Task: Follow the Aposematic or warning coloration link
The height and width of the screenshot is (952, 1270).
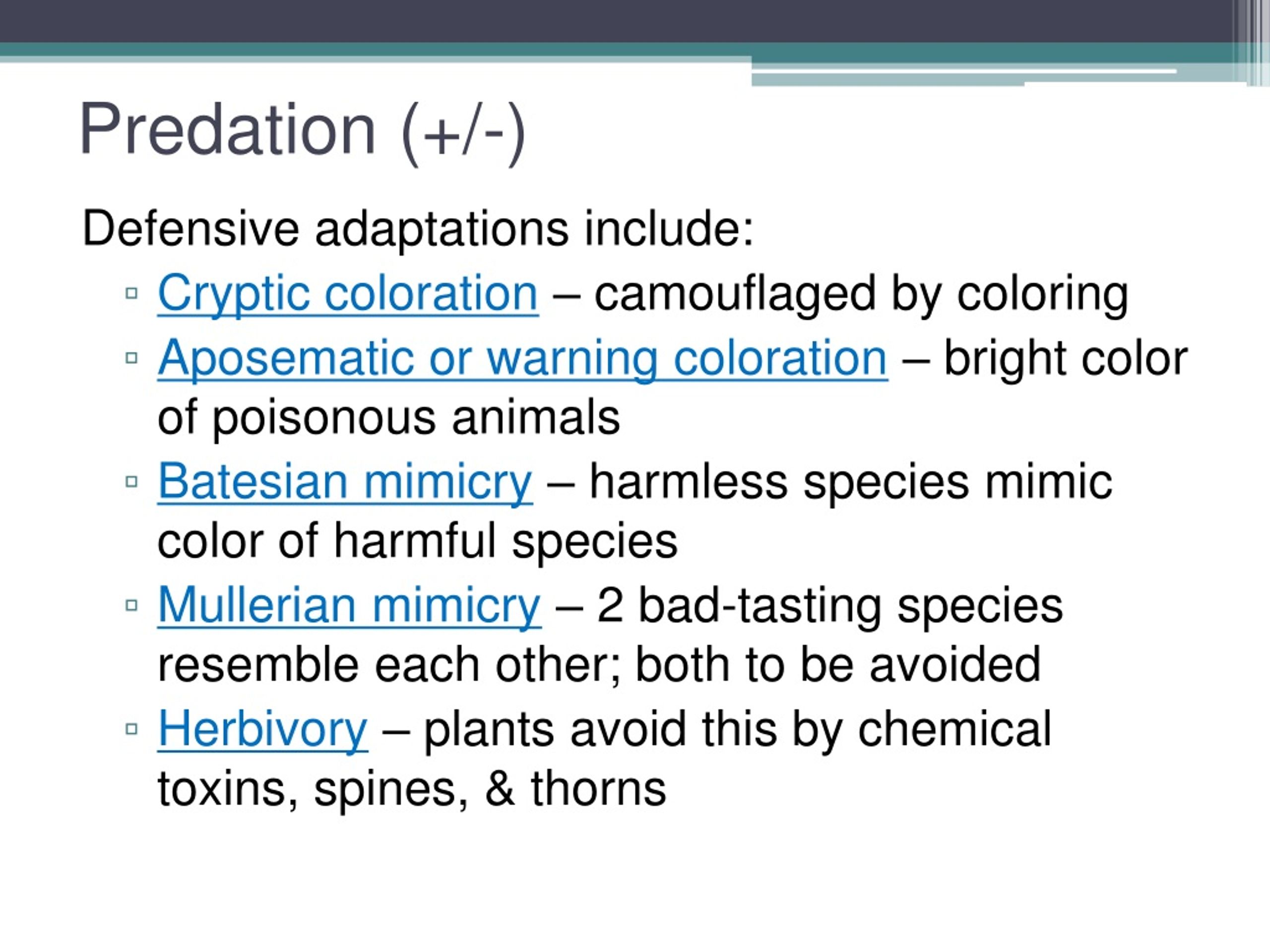Action: coord(523,358)
